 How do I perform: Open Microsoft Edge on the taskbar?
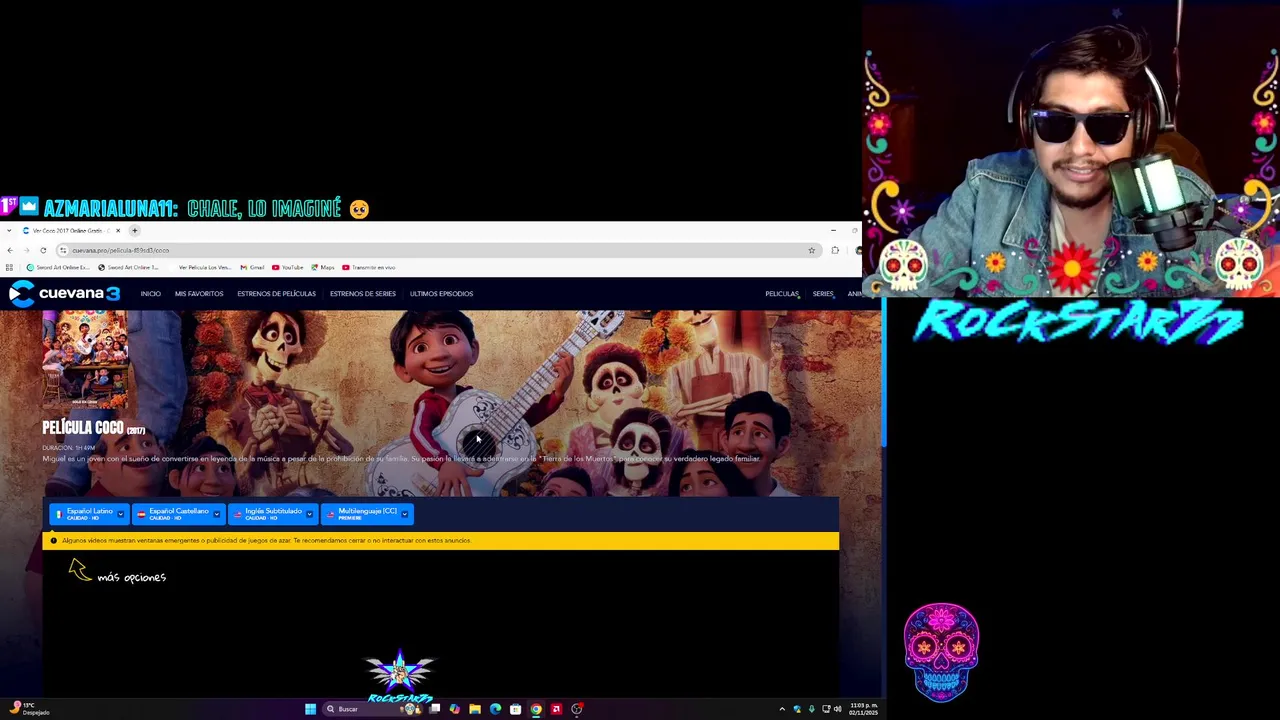pyautogui.click(x=495, y=709)
